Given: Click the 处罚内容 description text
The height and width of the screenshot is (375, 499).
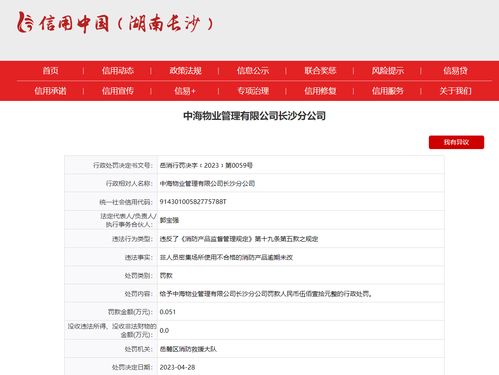Looking at the screenshot, I should click(x=266, y=294).
